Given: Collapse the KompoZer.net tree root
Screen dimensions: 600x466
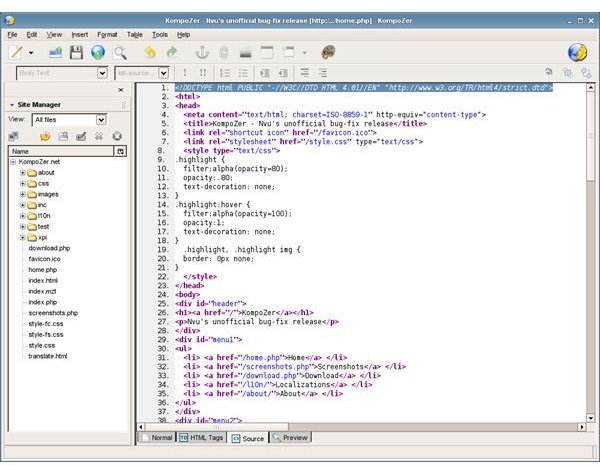Looking at the screenshot, I should (13, 162).
